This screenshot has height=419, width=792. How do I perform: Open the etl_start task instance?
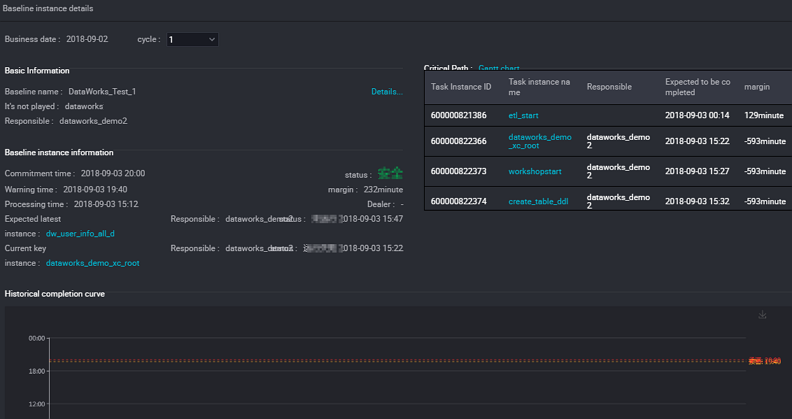click(523, 116)
